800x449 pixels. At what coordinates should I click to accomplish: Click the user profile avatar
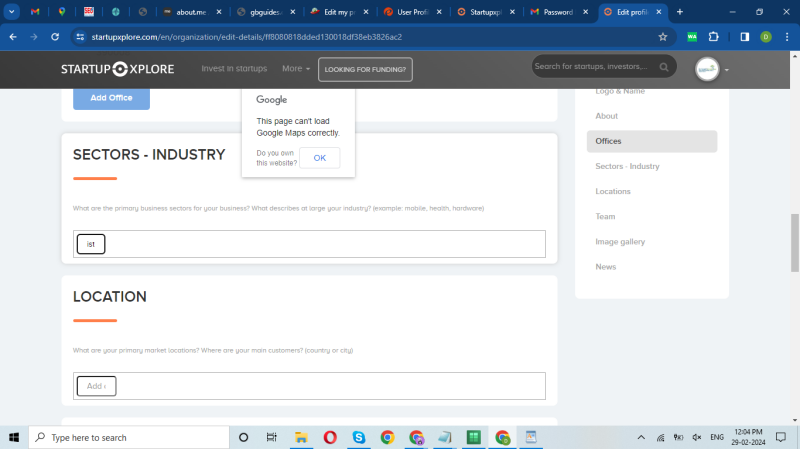707,69
